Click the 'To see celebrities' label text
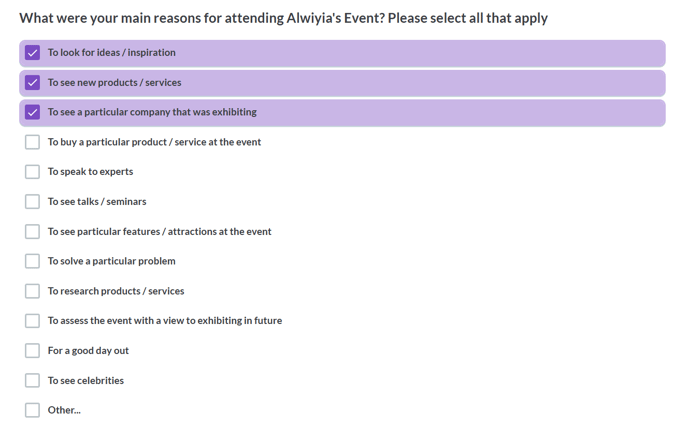 coord(86,381)
